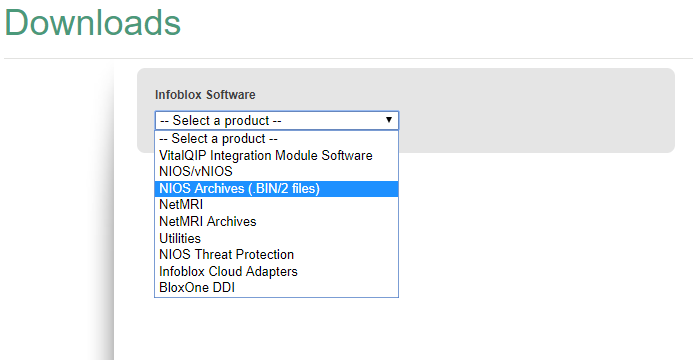Screen dimensions: 693x360
Task: Select the BloxOne DDI option
Action: [276, 288]
